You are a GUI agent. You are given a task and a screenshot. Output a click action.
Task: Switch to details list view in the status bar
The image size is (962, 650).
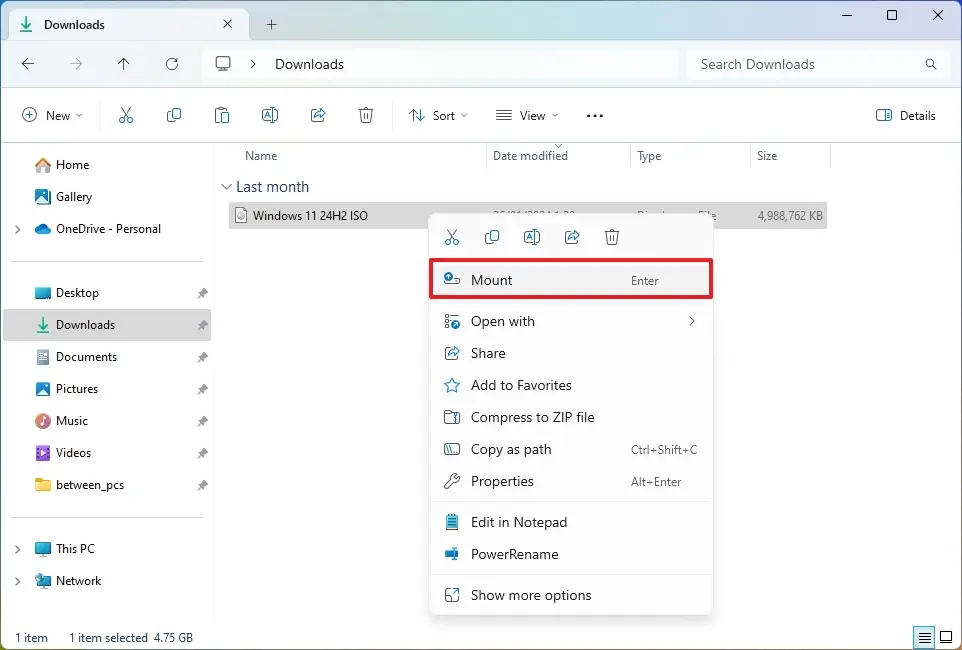(925, 637)
